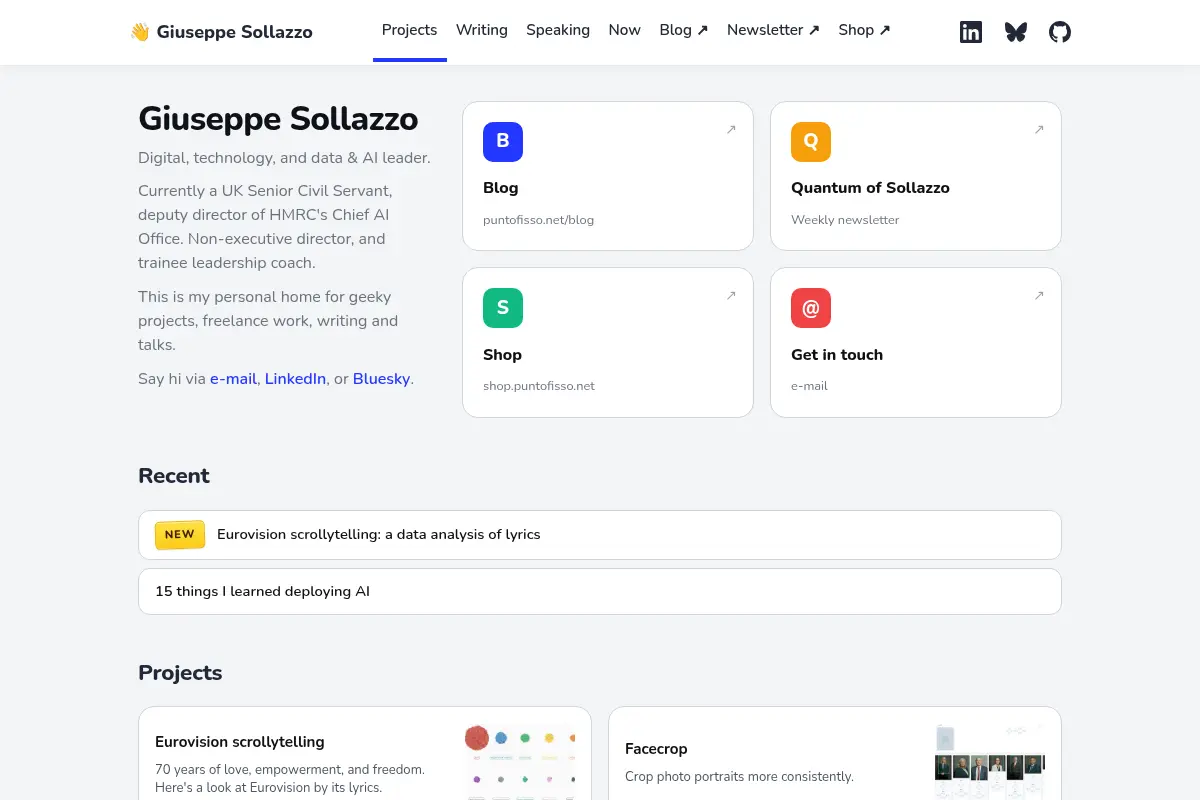Click 'Crop photo portraits more consistently.' text

pyautogui.click(x=739, y=777)
